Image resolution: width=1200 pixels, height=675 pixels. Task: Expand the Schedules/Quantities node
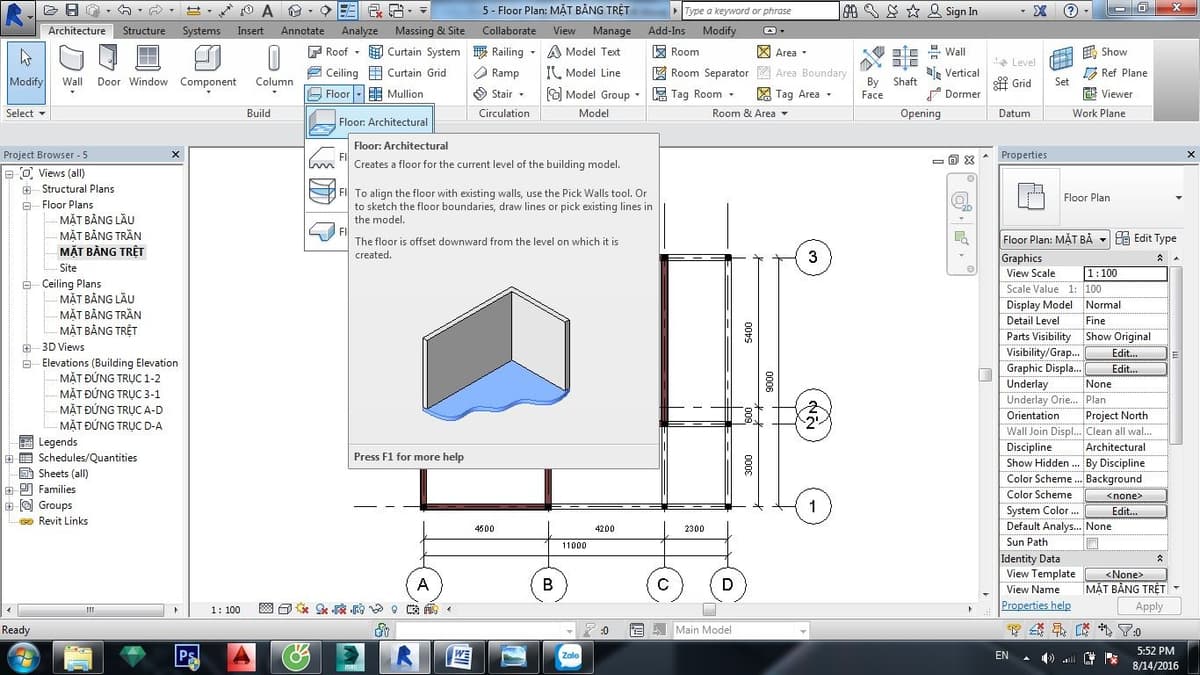pyautogui.click(x=10, y=458)
